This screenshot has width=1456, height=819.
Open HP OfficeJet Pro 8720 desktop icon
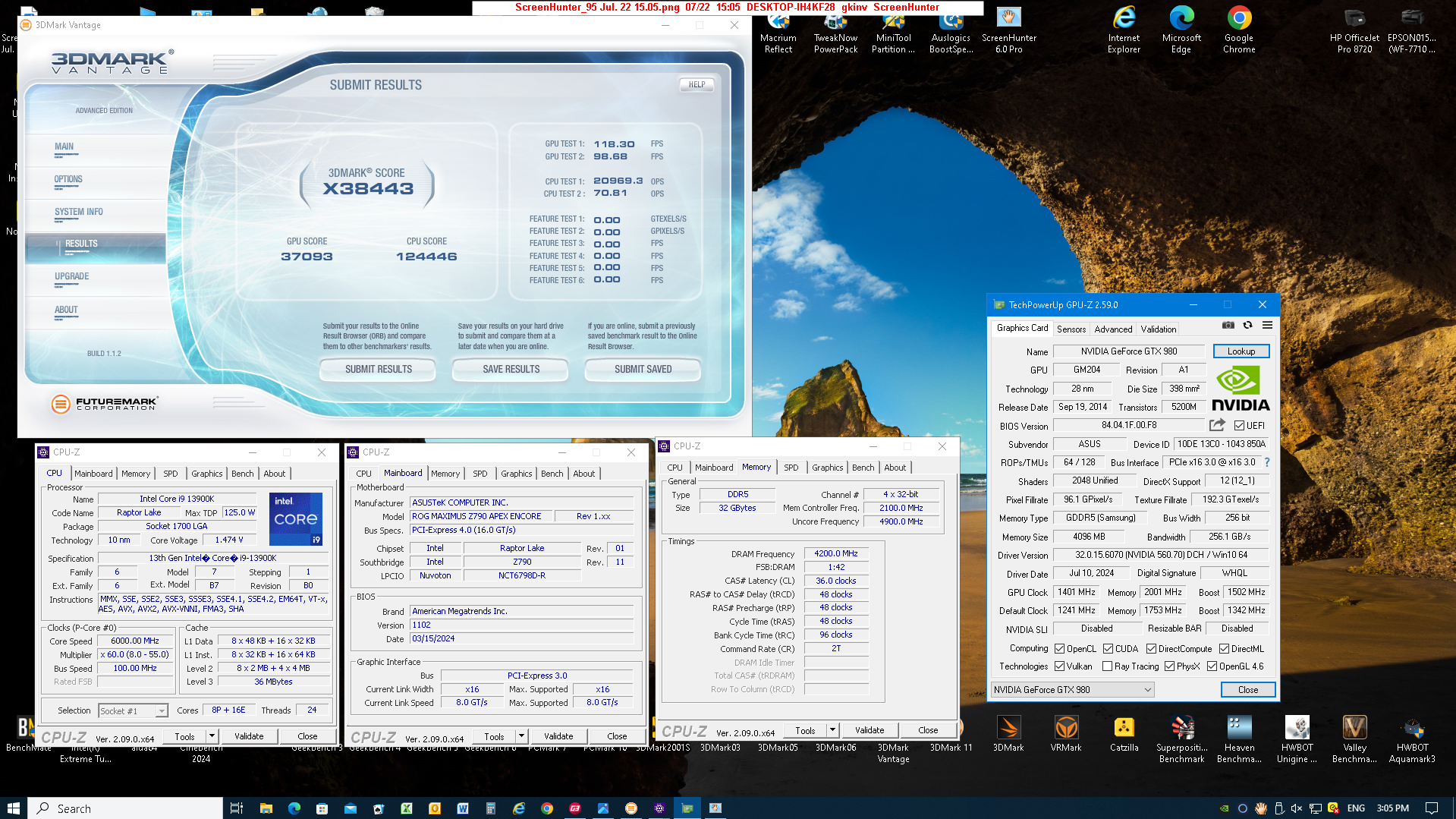click(1354, 30)
